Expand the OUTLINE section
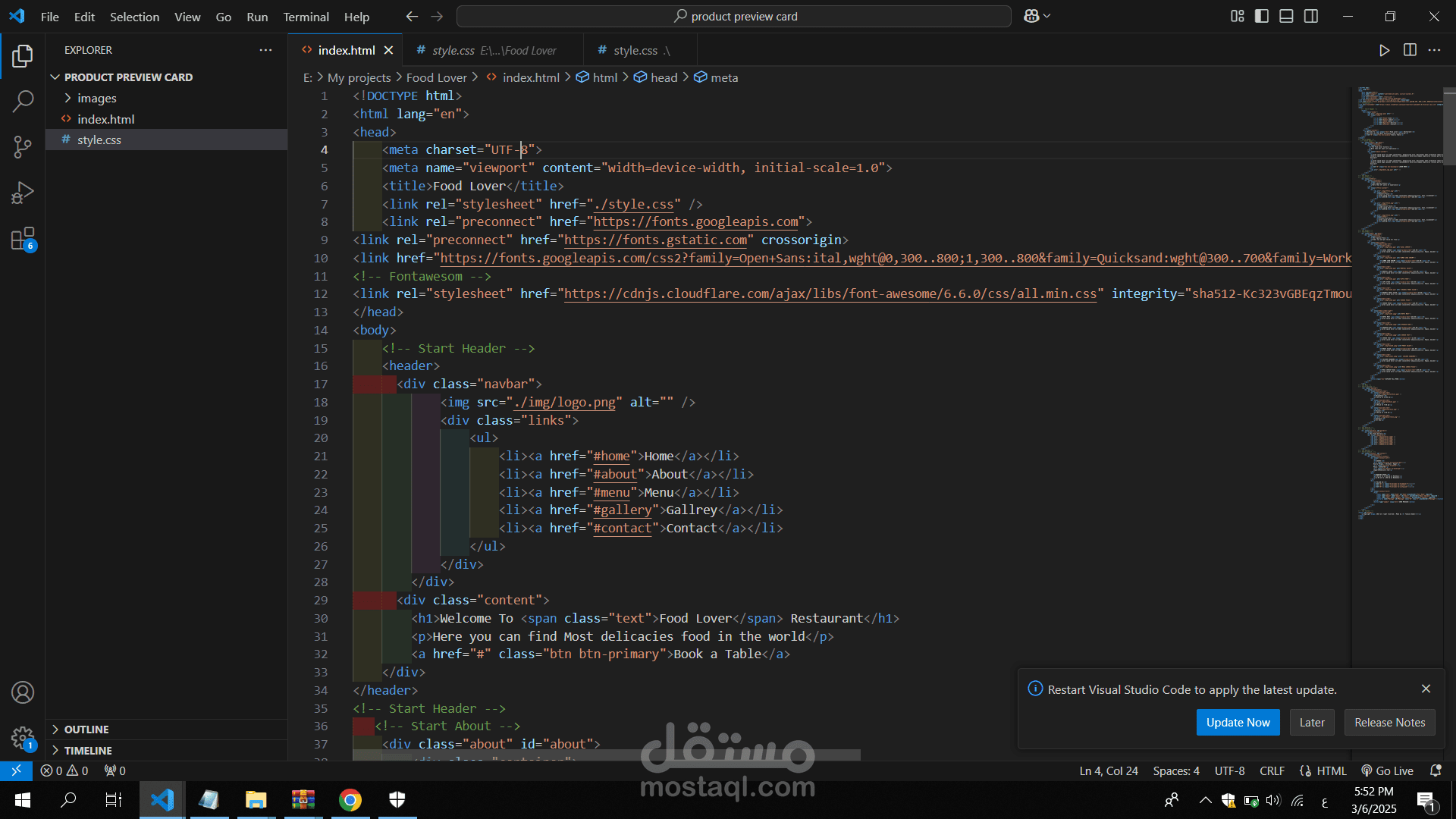 pos(86,729)
